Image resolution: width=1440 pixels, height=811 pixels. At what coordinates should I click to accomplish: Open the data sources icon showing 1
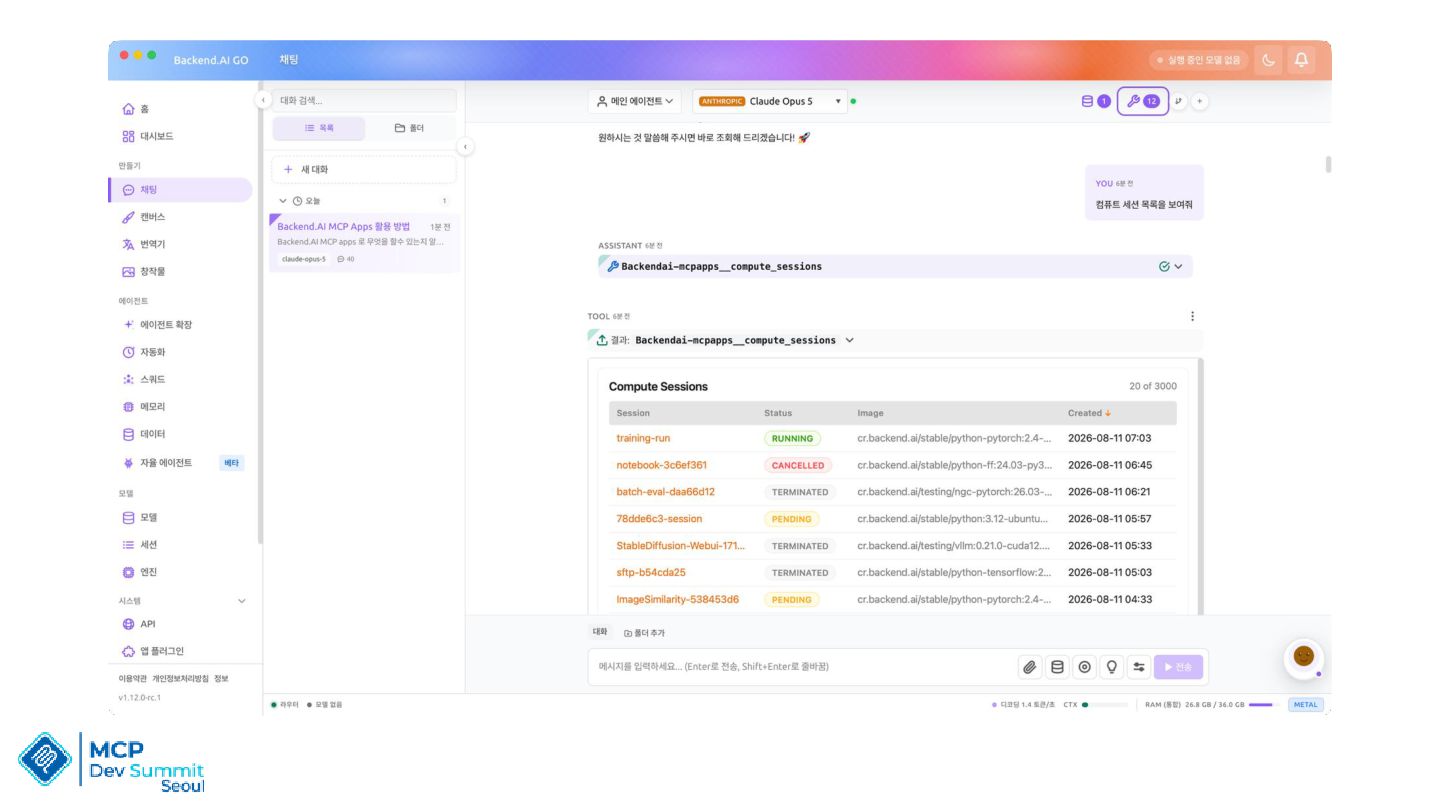(1096, 101)
